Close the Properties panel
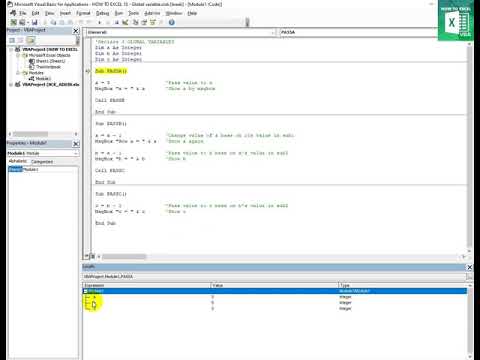Viewport: 480px width, 360px height. tap(76, 144)
